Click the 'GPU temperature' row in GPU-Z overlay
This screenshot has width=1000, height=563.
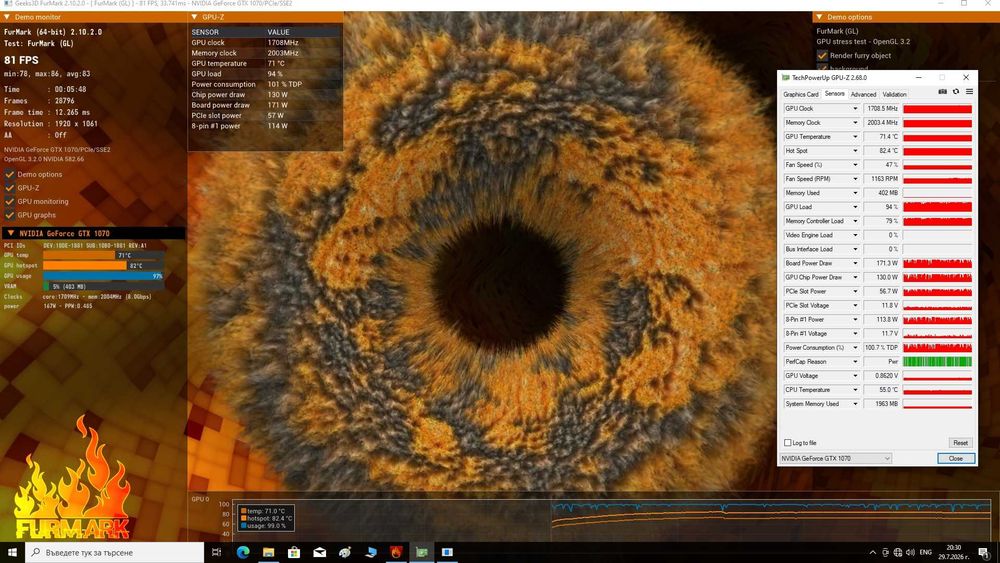265,63
